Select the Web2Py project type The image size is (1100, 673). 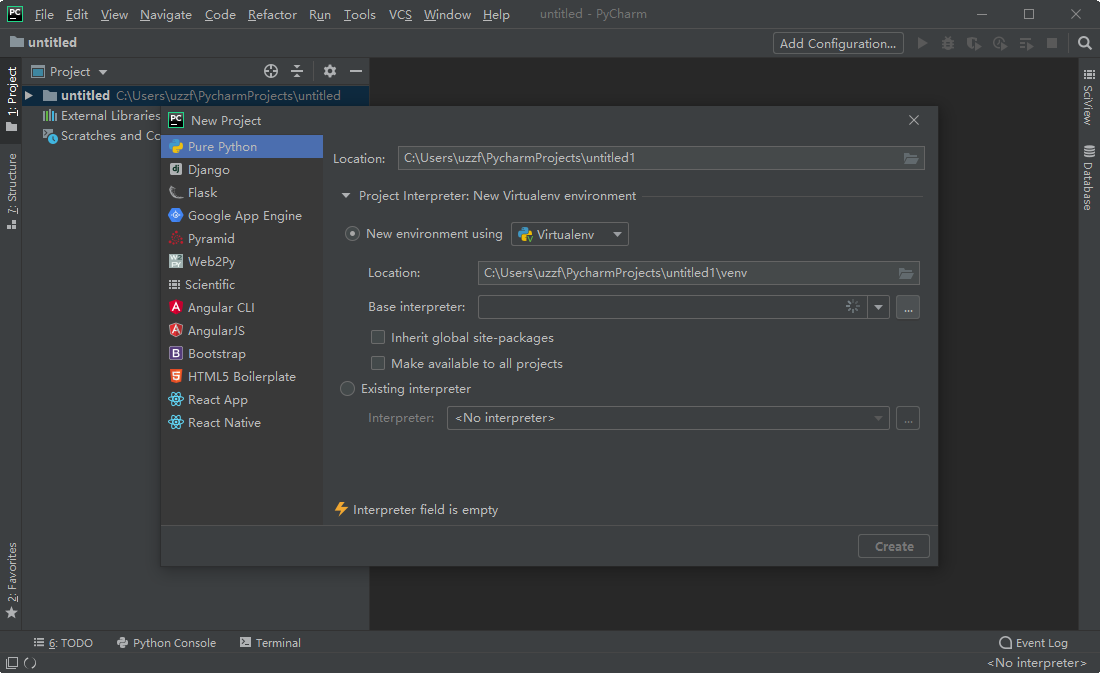click(x=242, y=262)
